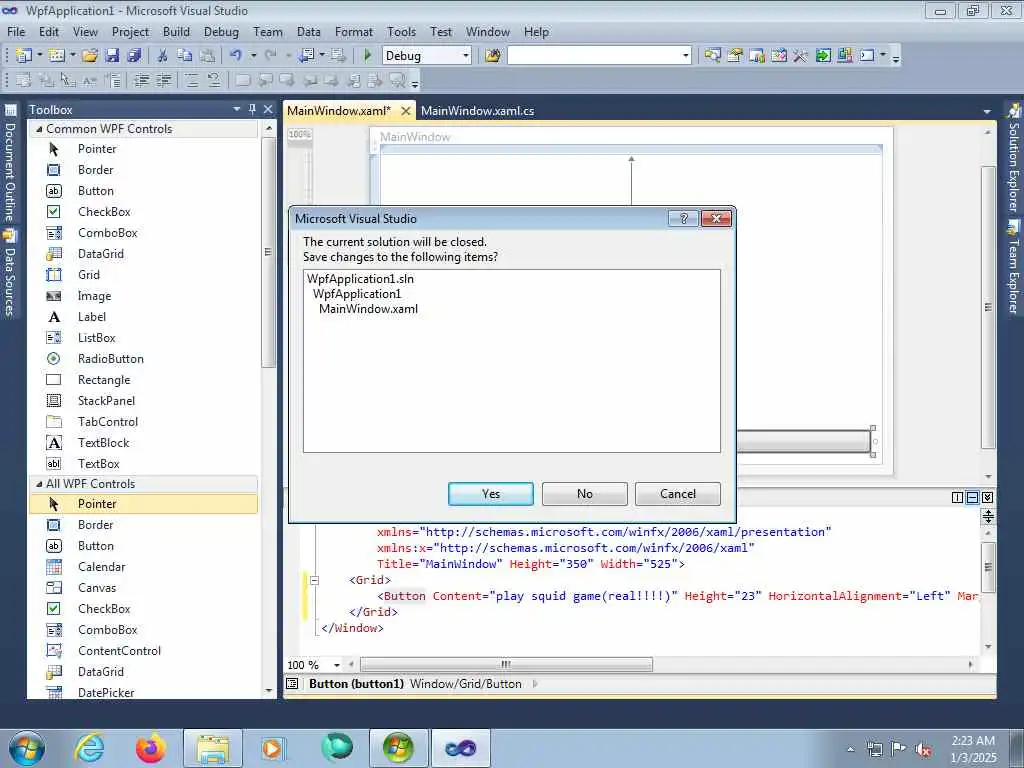Select the Calendar tool in All WPF Controls
Screen dimensions: 1024x768
(x=144, y=567)
